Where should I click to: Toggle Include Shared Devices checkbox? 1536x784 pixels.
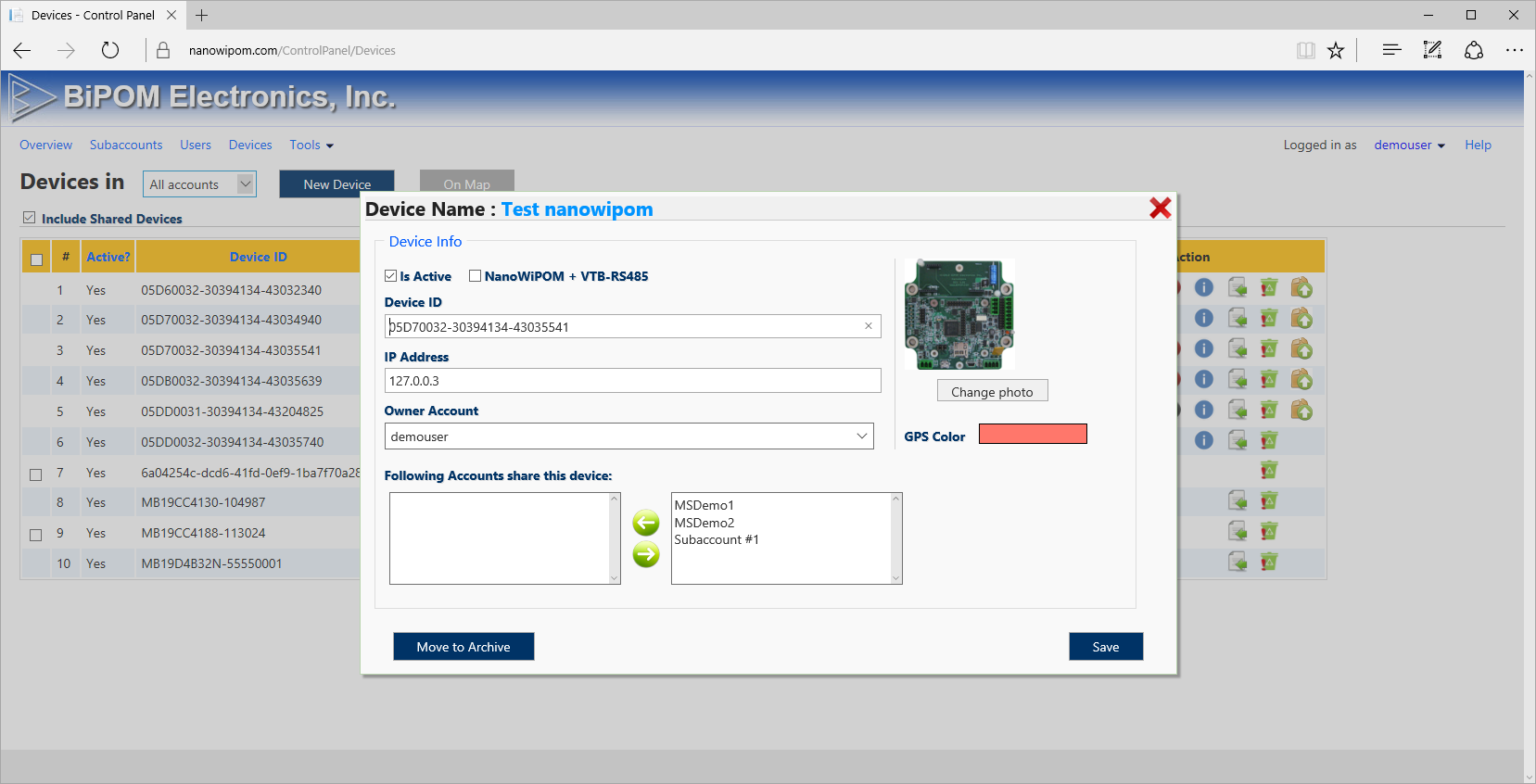tap(29, 218)
